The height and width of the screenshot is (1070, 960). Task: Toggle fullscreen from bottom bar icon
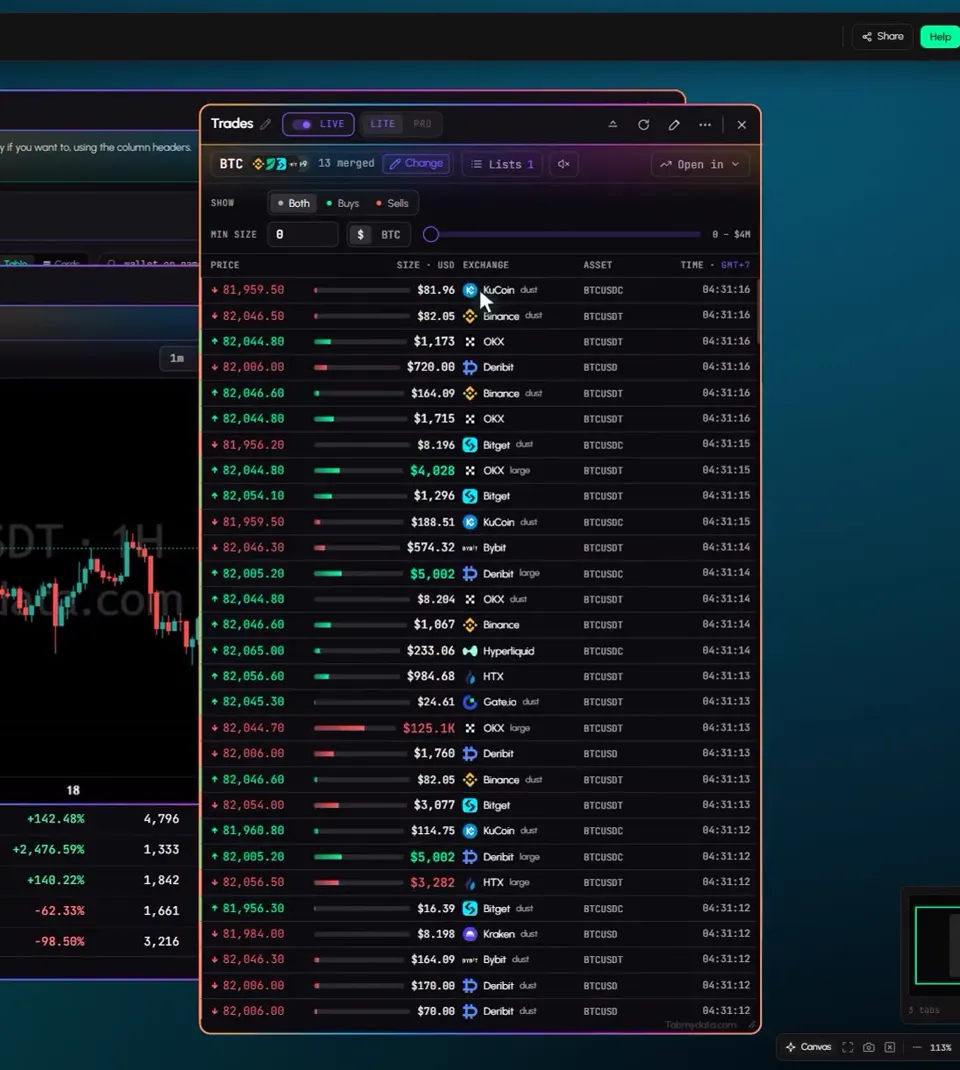pyautogui.click(x=847, y=1047)
